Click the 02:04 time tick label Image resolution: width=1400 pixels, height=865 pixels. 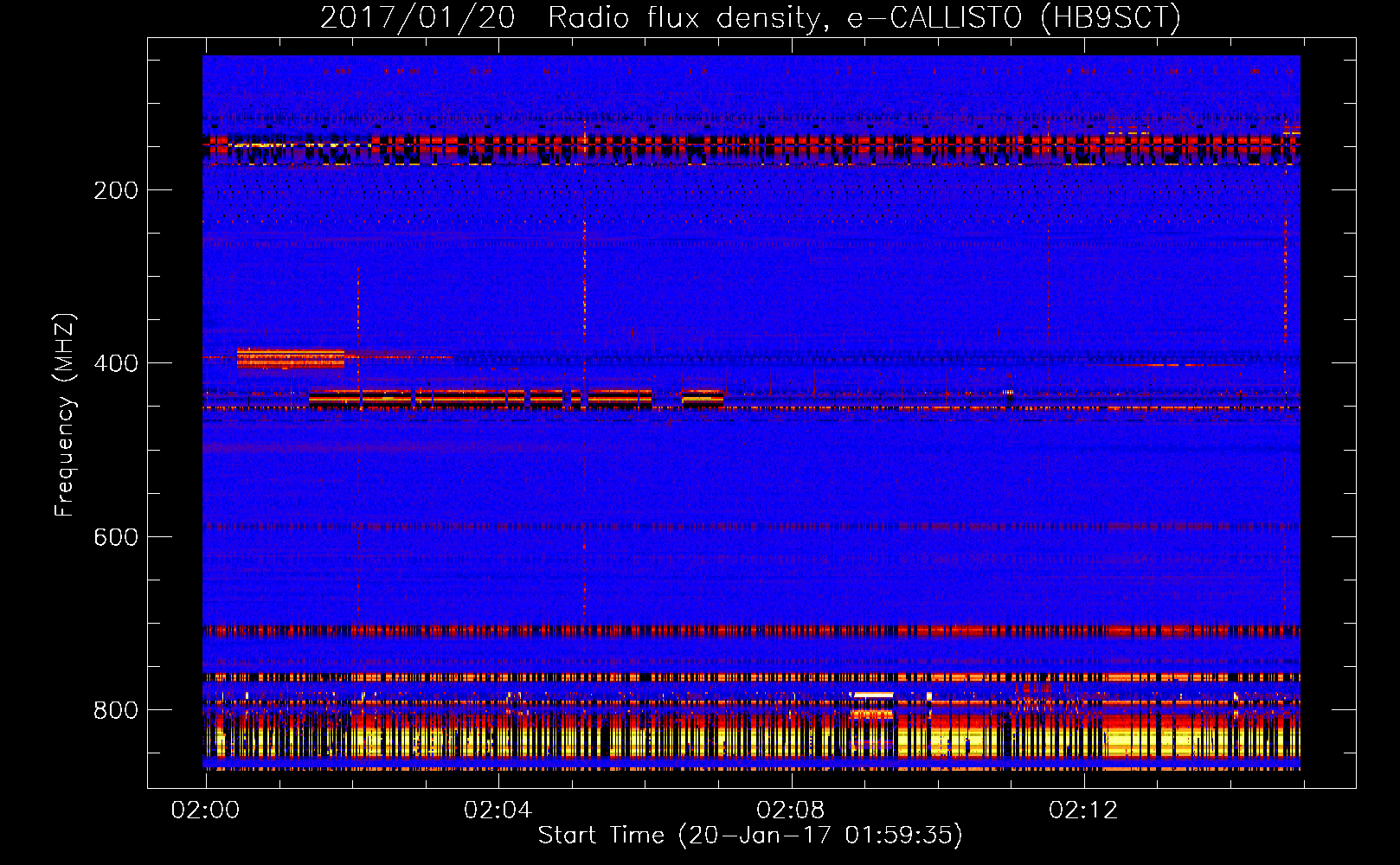(x=498, y=810)
